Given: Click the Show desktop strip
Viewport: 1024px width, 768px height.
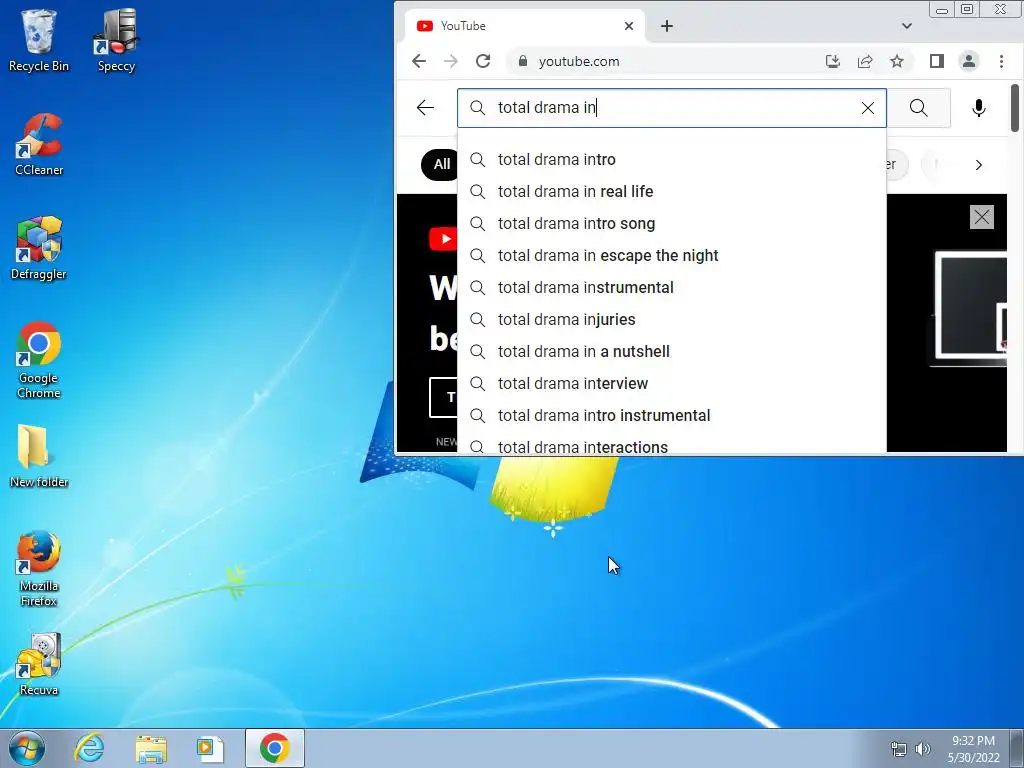Looking at the screenshot, I should point(1019,748).
